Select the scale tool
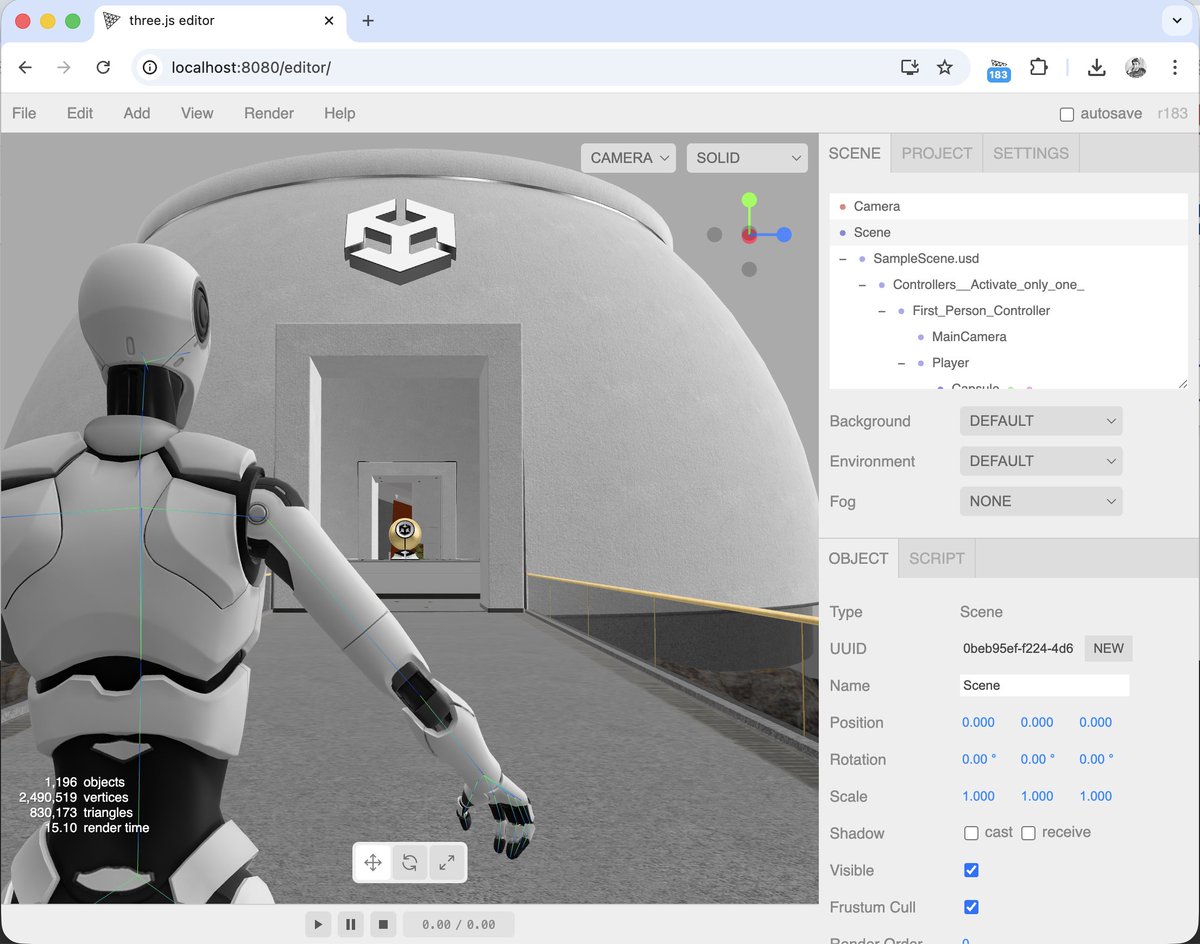 pyautogui.click(x=447, y=862)
